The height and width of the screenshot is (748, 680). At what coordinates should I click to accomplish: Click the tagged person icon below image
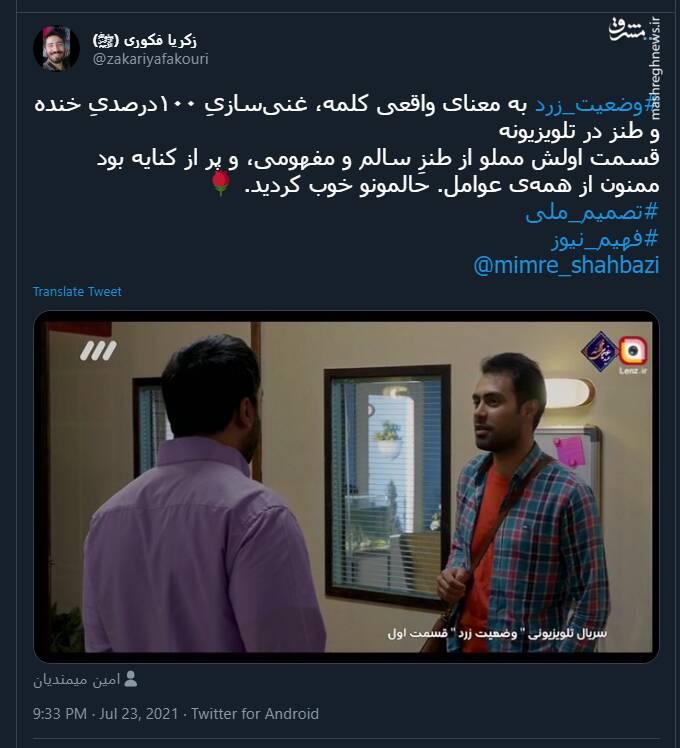130,679
